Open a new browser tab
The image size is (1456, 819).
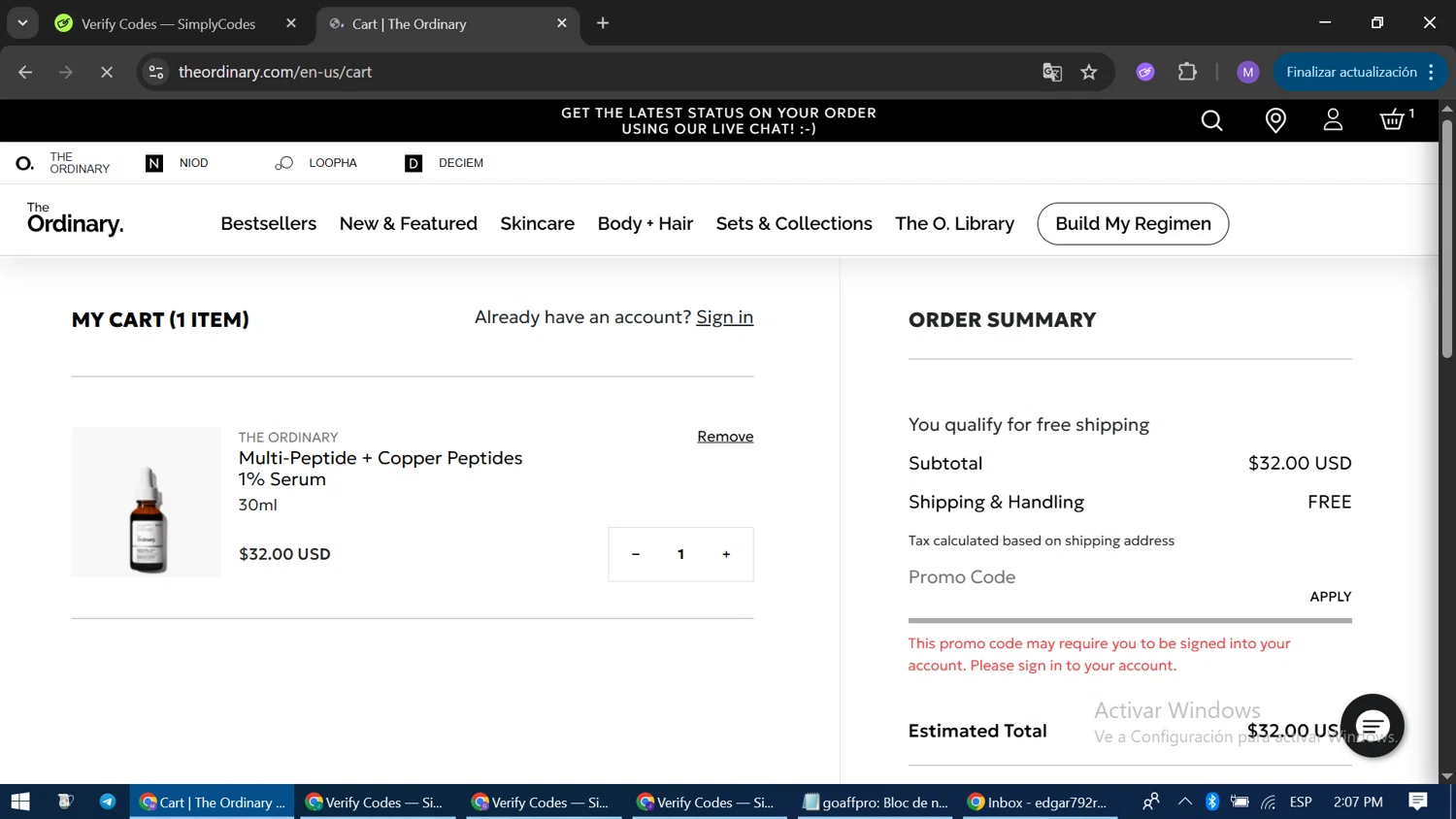(x=603, y=23)
